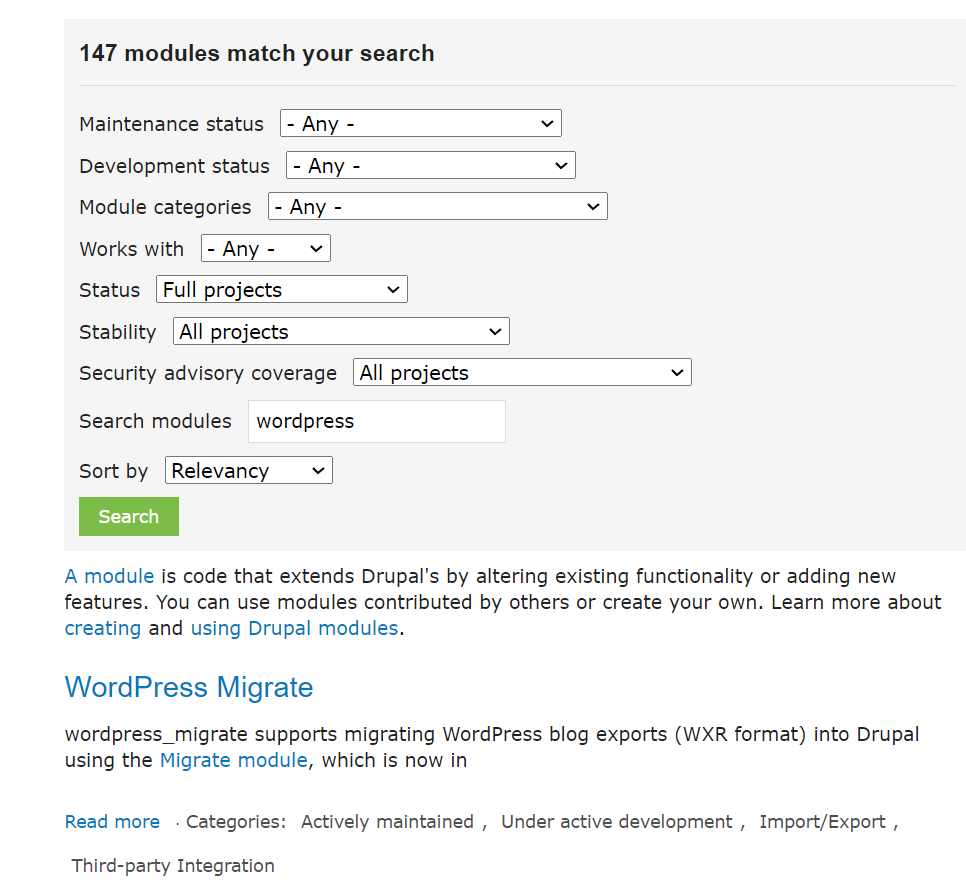Click the Security advisory coverage label
The width and height of the screenshot is (966, 886).
(208, 373)
